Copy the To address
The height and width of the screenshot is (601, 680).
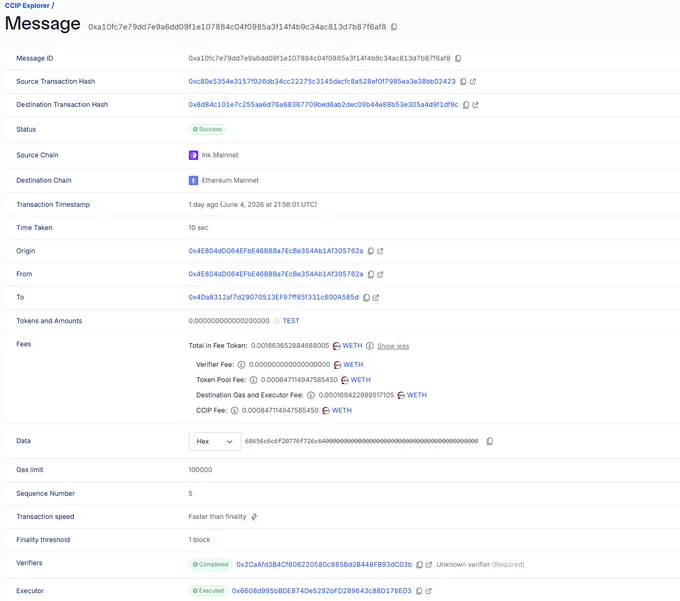click(x=366, y=297)
